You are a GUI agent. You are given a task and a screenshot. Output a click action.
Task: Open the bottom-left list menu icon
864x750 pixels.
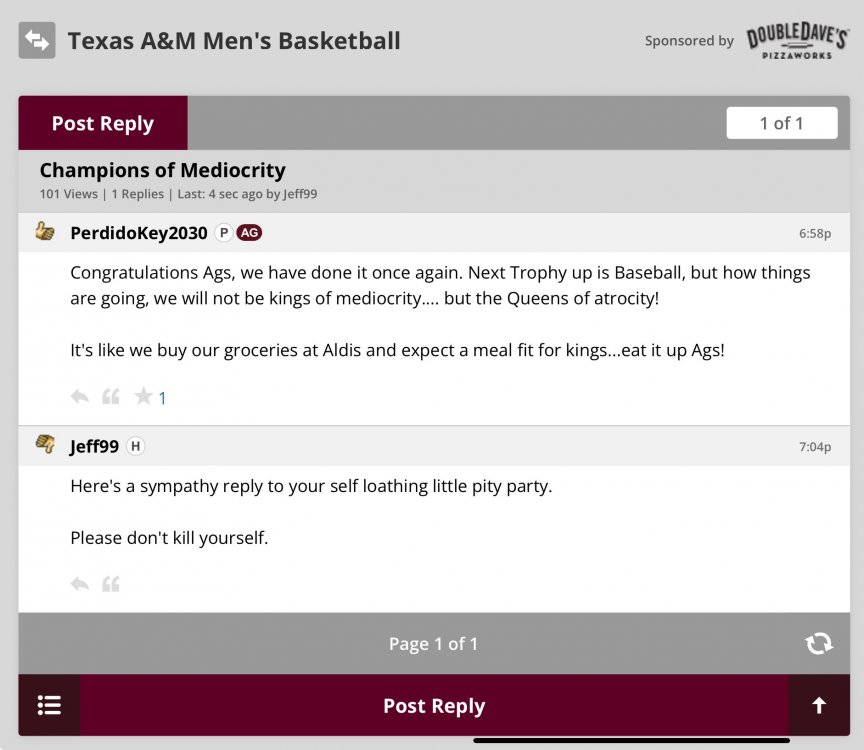(x=49, y=705)
